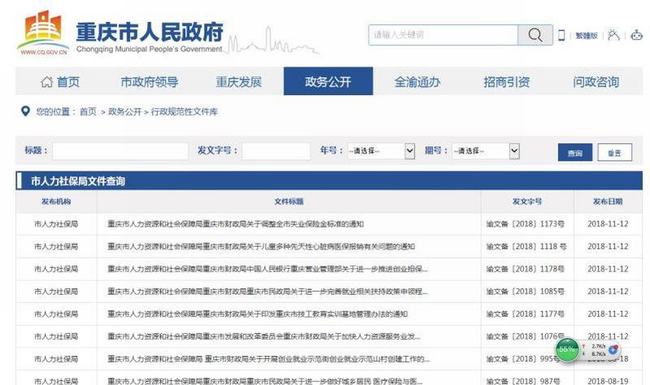The image size is (650, 385).
Task: Open the accessibility person icon
Action: click(614, 35)
